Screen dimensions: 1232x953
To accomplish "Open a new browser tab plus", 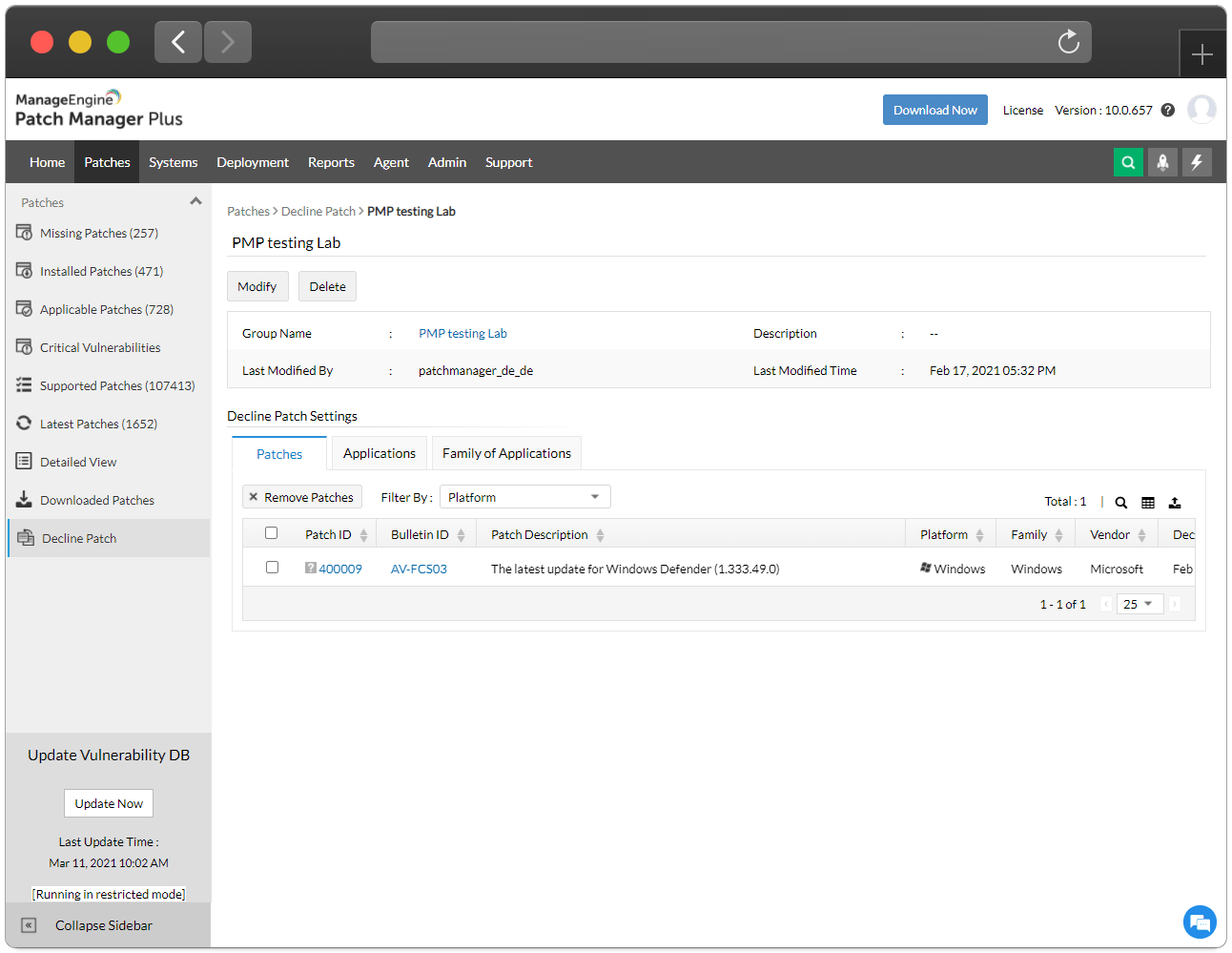I will coord(1202,54).
